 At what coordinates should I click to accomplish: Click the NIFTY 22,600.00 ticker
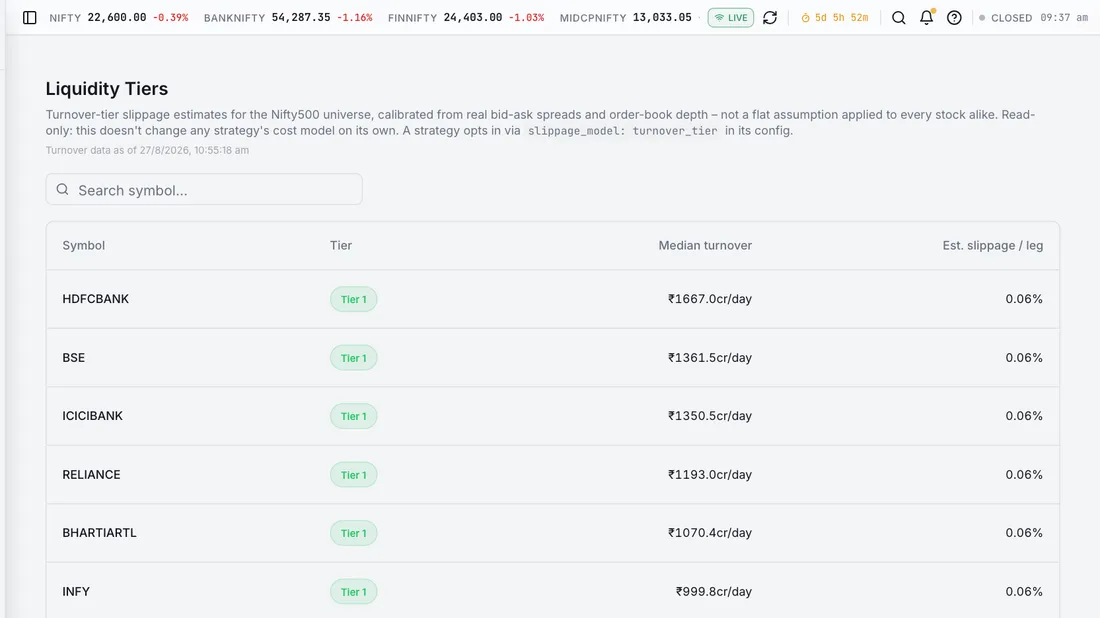click(x=119, y=18)
